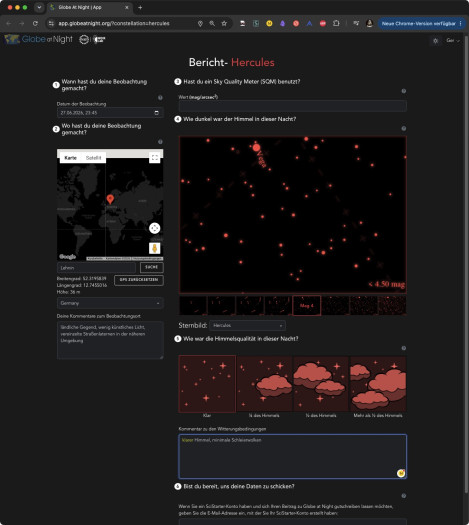Screen dimensions: 469x525
Task: Choose the Mag 4 star chart thumbnail
Action: coord(307,305)
